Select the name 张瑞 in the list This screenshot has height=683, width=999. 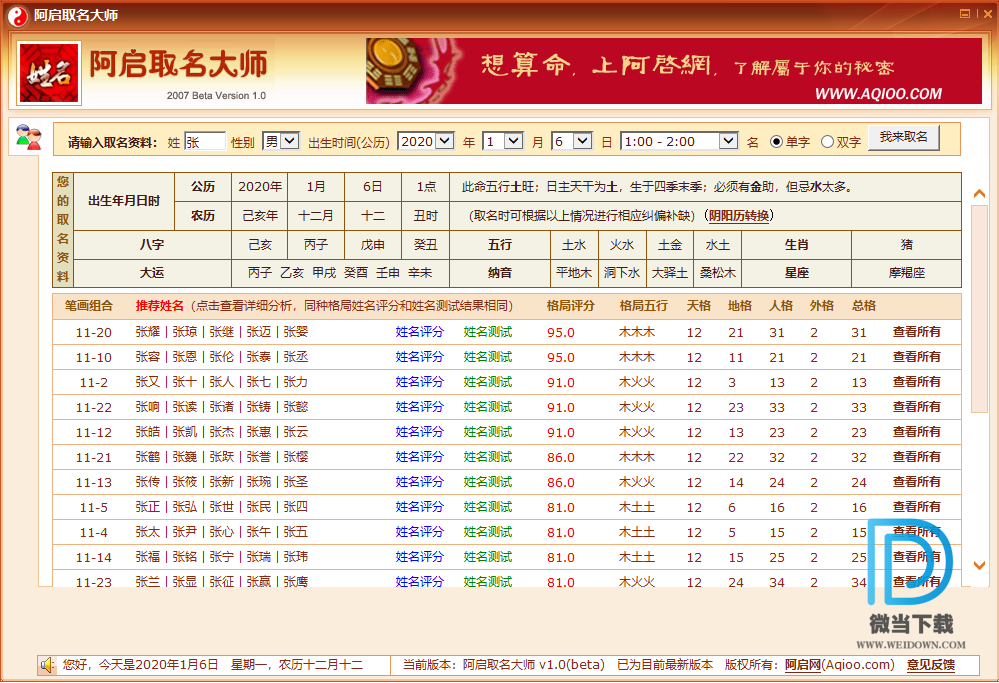[259, 557]
